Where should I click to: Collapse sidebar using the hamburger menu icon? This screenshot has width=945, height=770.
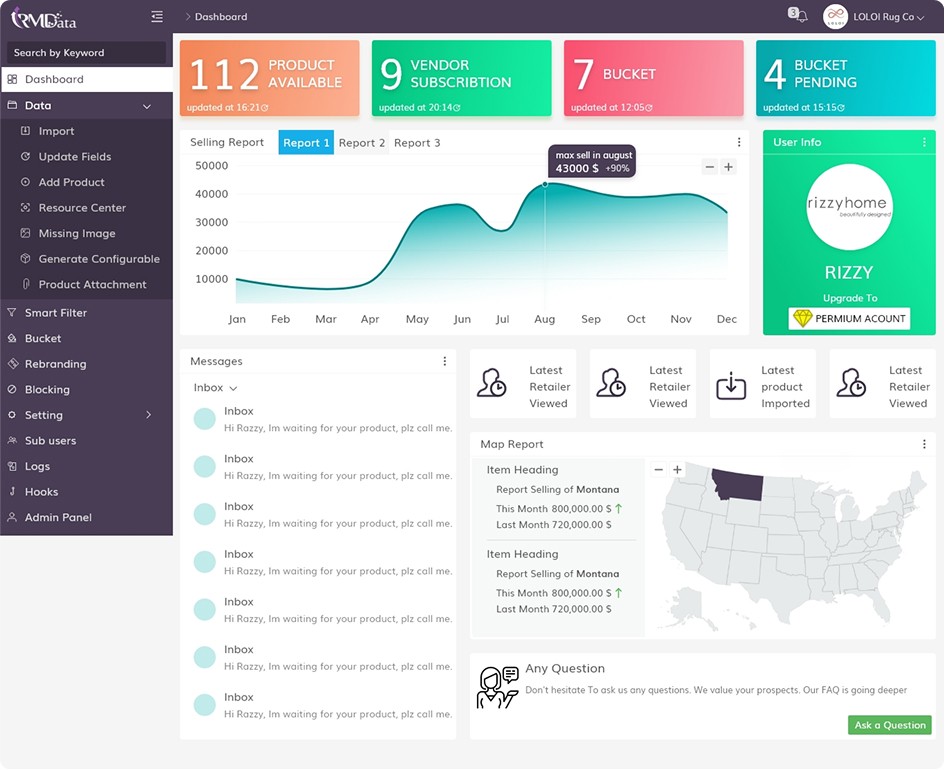click(x=157, y=16)
